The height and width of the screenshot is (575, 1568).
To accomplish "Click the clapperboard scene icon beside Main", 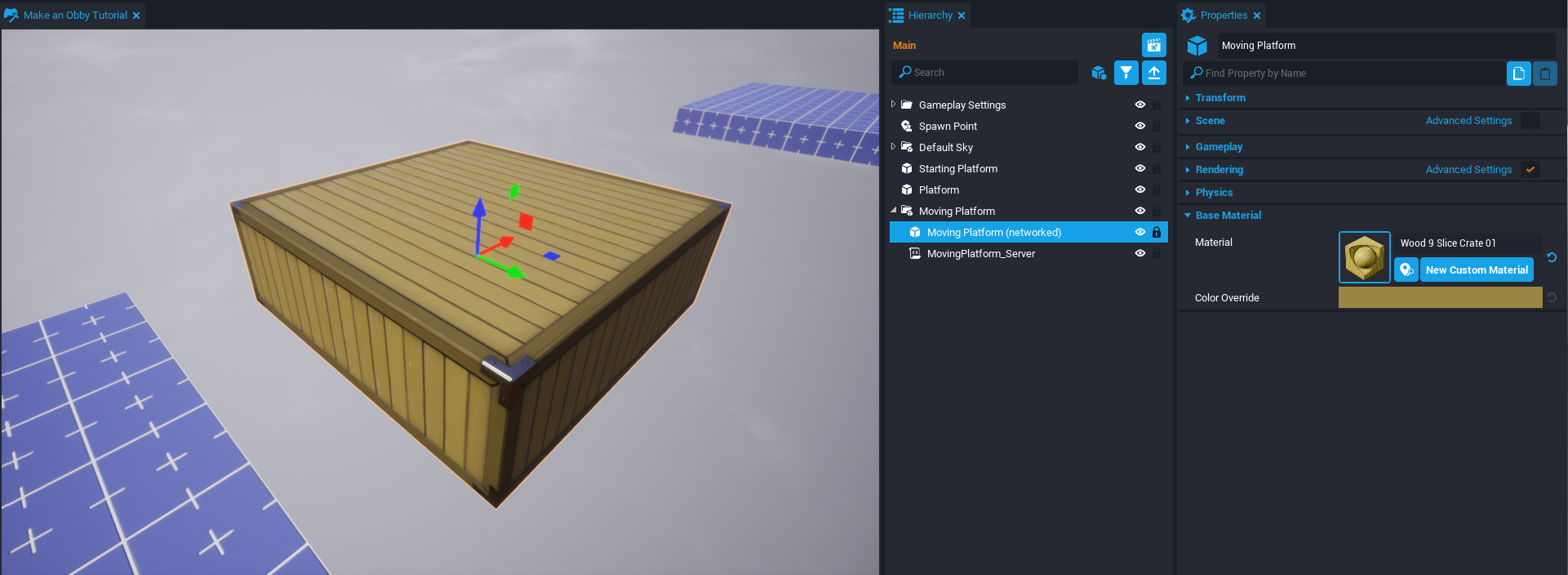I will pos(1154,45).
